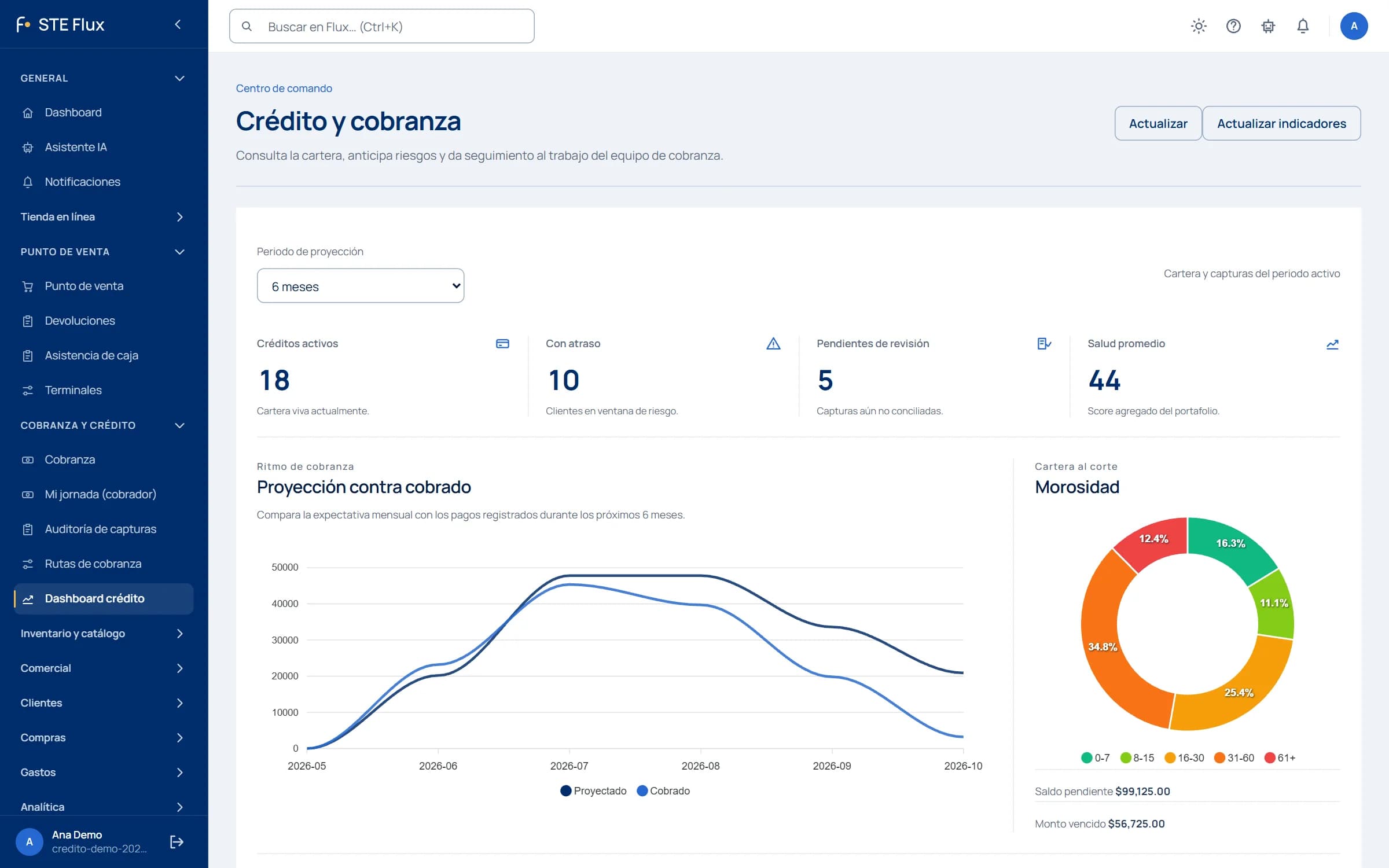This screenshot has height=868, width=1389.
Task: Open Dashboard from the sidebar
Action: [103, 112]
